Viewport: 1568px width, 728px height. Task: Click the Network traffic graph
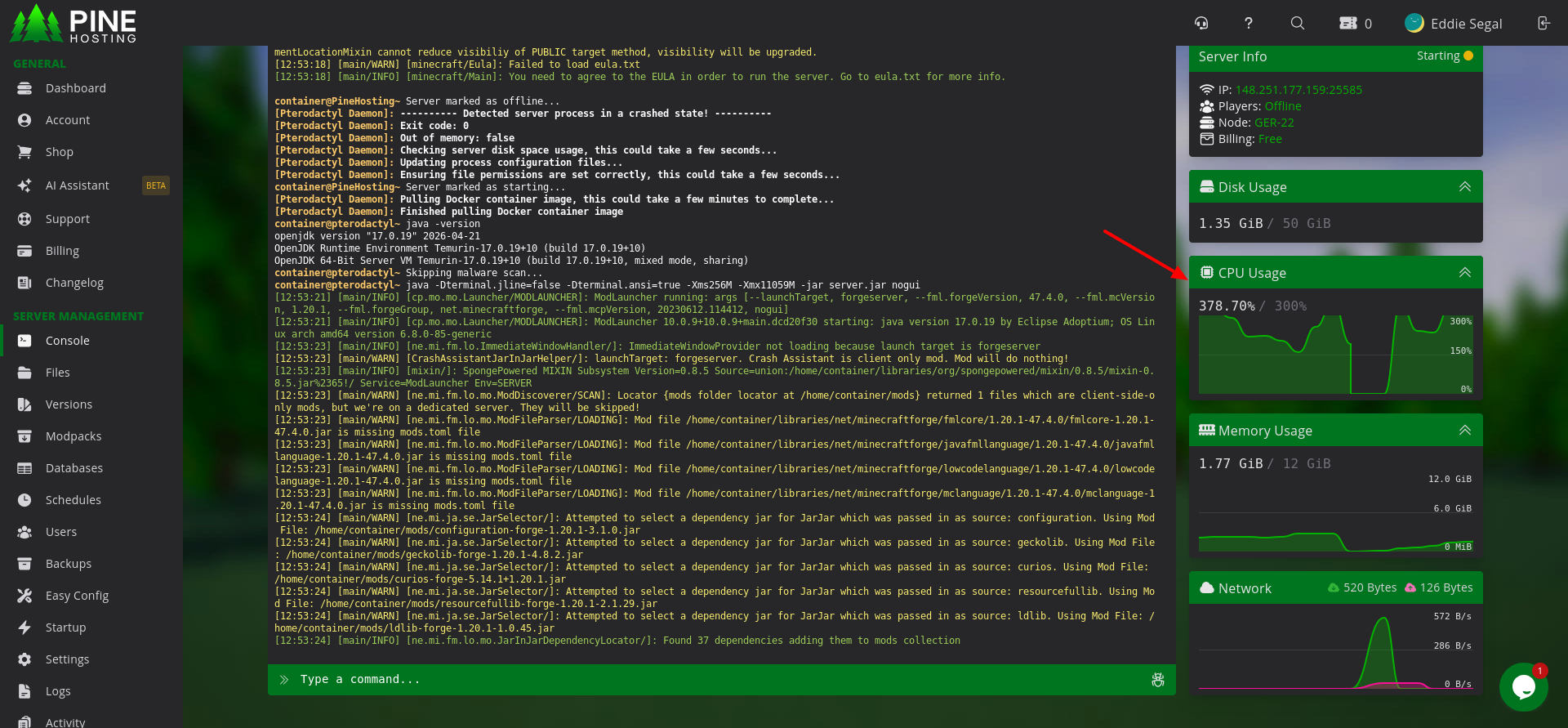(x=1335, y=650)
